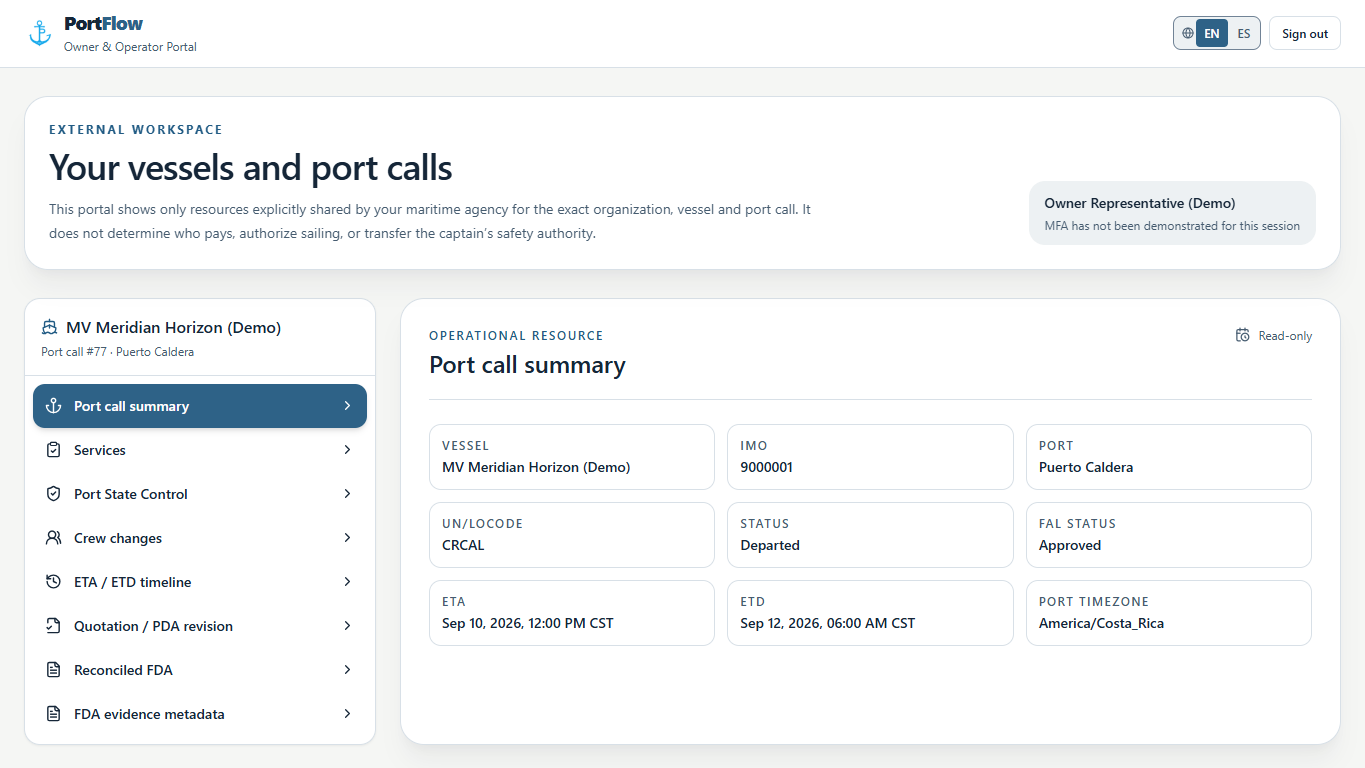Click the file icon next to FDA evidence metadata

(x=54, y=714)
